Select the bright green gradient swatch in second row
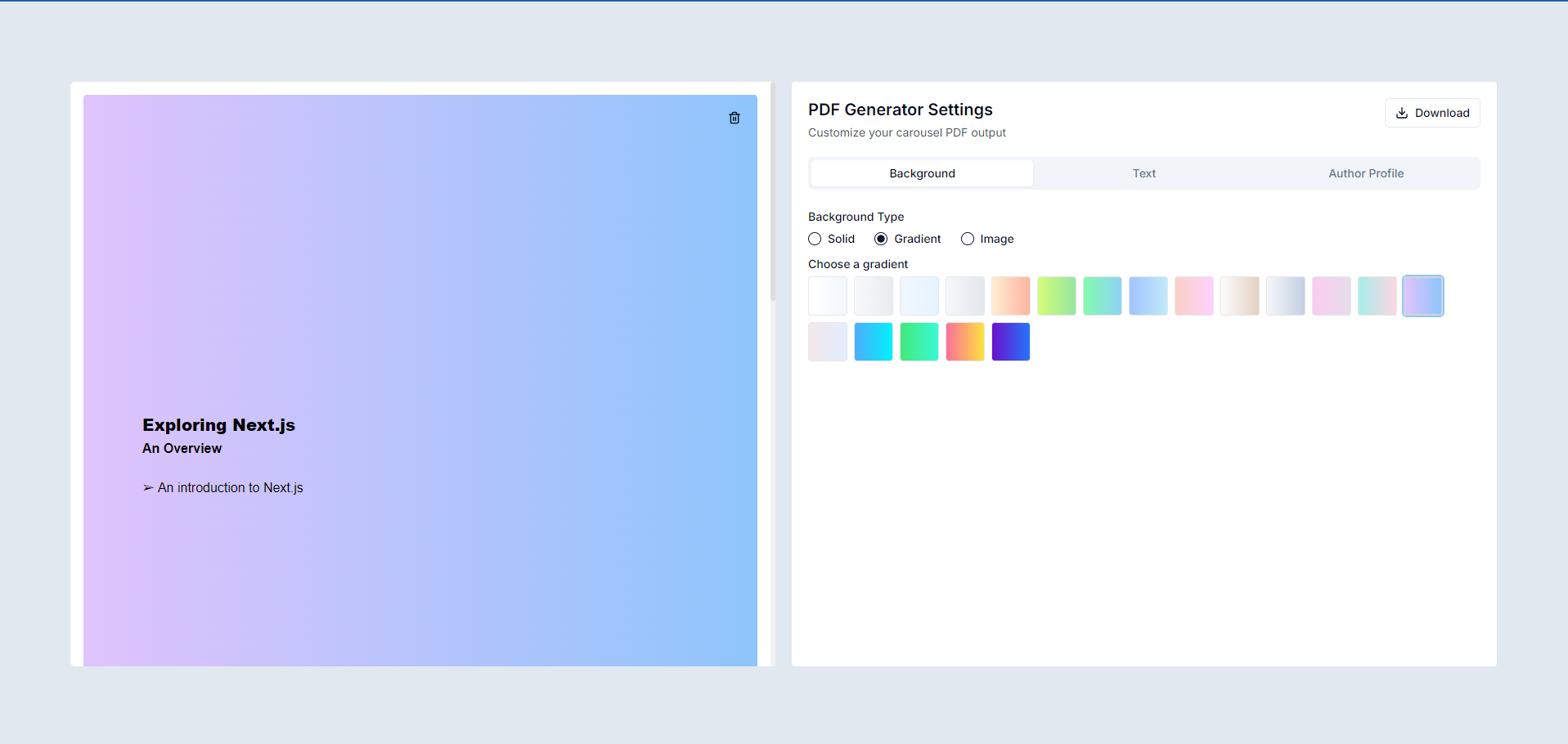The width and height of the screenshot is (1568, 744). (x=919, y=342)
